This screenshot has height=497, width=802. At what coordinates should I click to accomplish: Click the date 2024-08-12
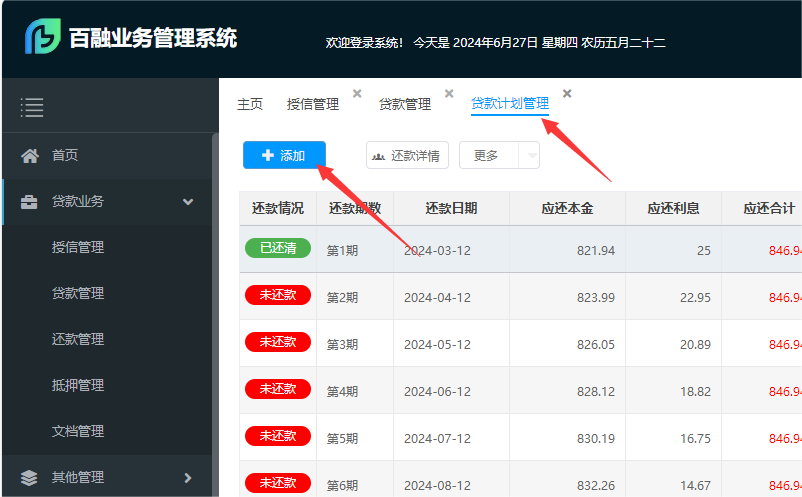pos(437,485)
